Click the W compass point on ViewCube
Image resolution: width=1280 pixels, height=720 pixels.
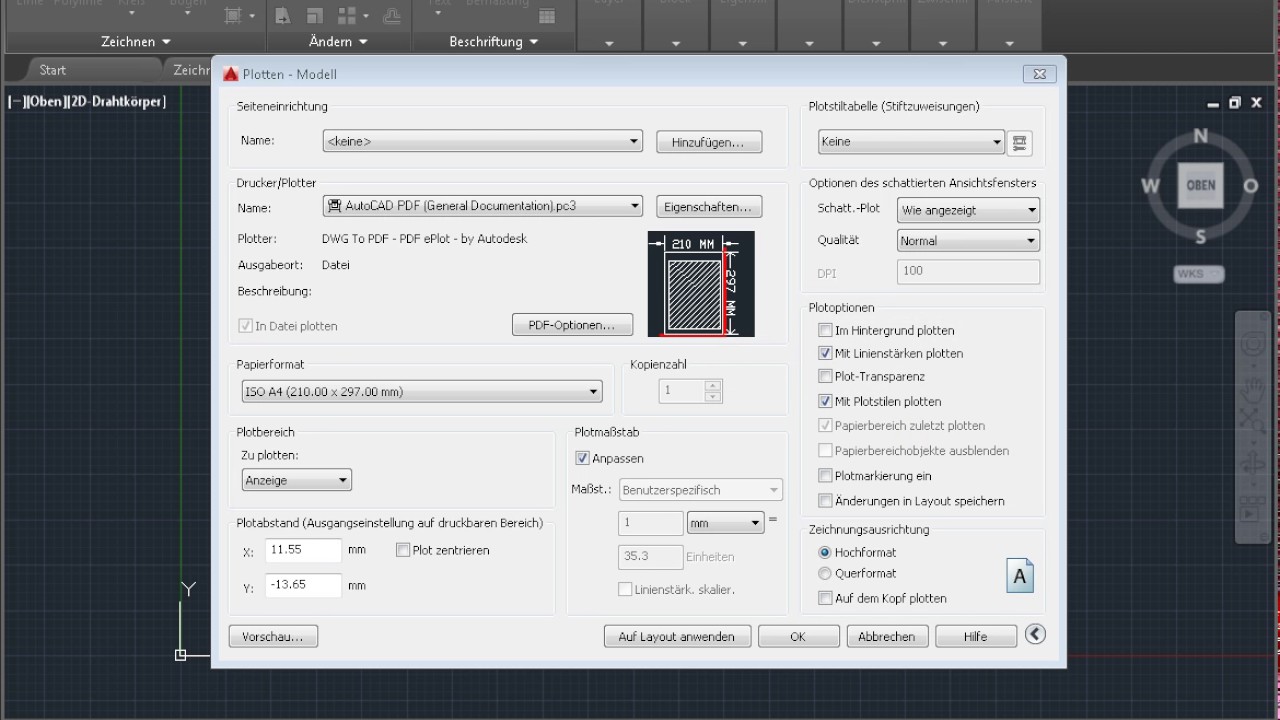tap(1151, 186)
